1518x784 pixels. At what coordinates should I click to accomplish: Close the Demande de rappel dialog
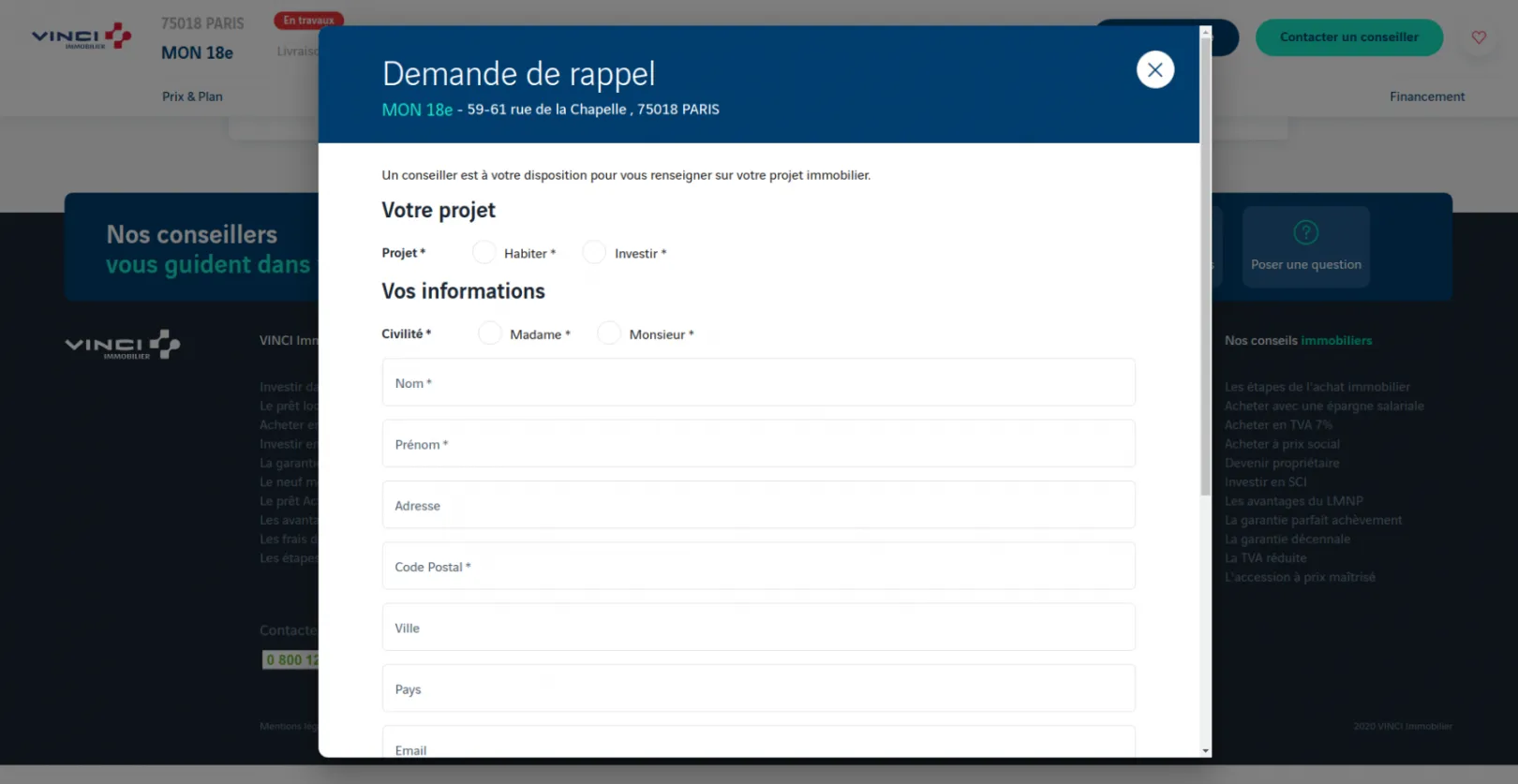[x=1154, y=69]
